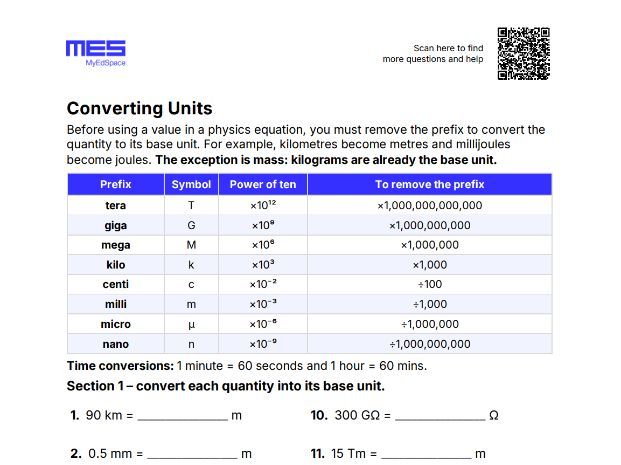Click 'Scan here to find' text
This screenshot has height=465, width=621.
click(x=448, y=48)
